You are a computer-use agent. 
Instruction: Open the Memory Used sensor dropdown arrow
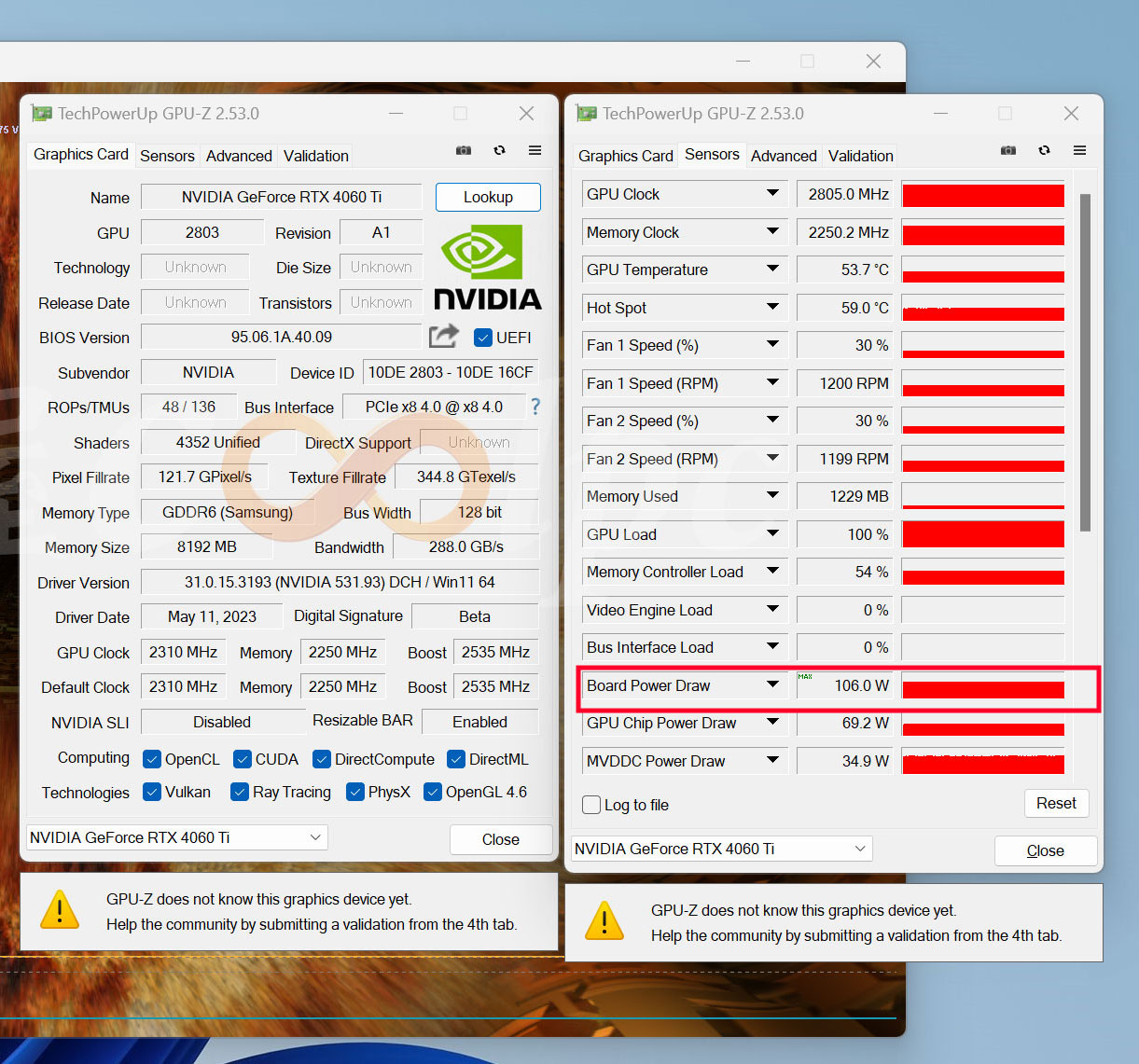click(772, 495)
